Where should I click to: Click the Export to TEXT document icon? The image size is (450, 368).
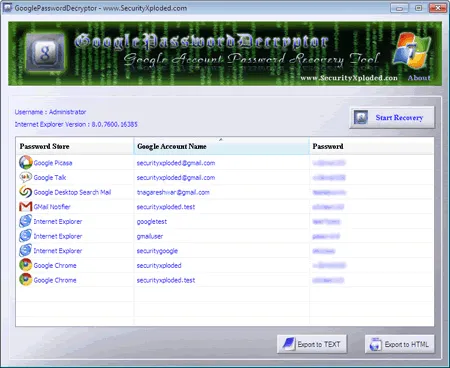pos(289,344)
